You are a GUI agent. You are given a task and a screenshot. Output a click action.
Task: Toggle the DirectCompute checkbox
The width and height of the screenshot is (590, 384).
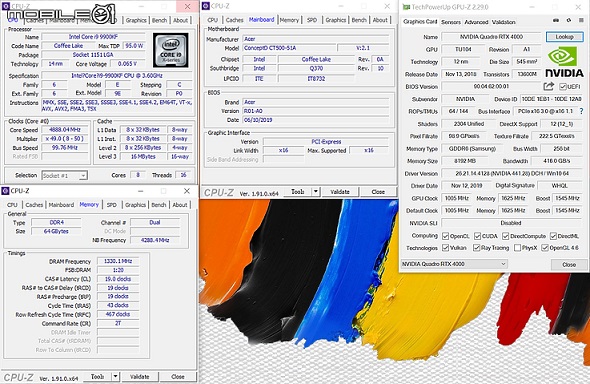click(506, 236)
